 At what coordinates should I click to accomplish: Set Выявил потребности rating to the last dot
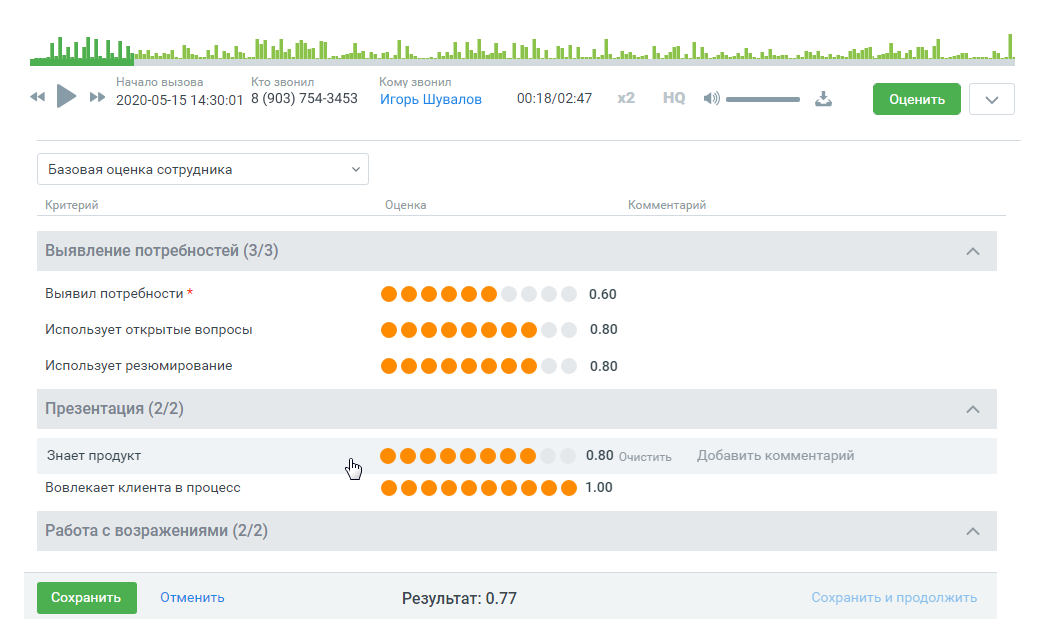[569, 294]
